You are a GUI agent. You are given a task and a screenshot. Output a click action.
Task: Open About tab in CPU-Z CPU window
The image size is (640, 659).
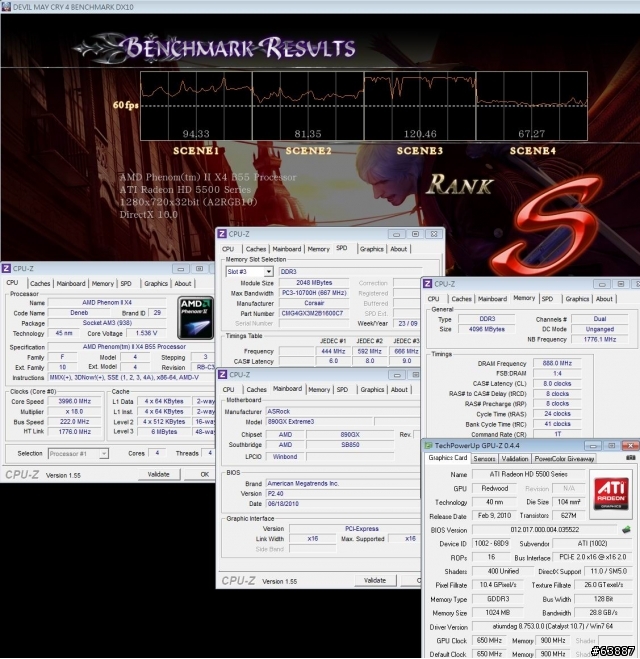pyautogui.click(x=183, y=284)
